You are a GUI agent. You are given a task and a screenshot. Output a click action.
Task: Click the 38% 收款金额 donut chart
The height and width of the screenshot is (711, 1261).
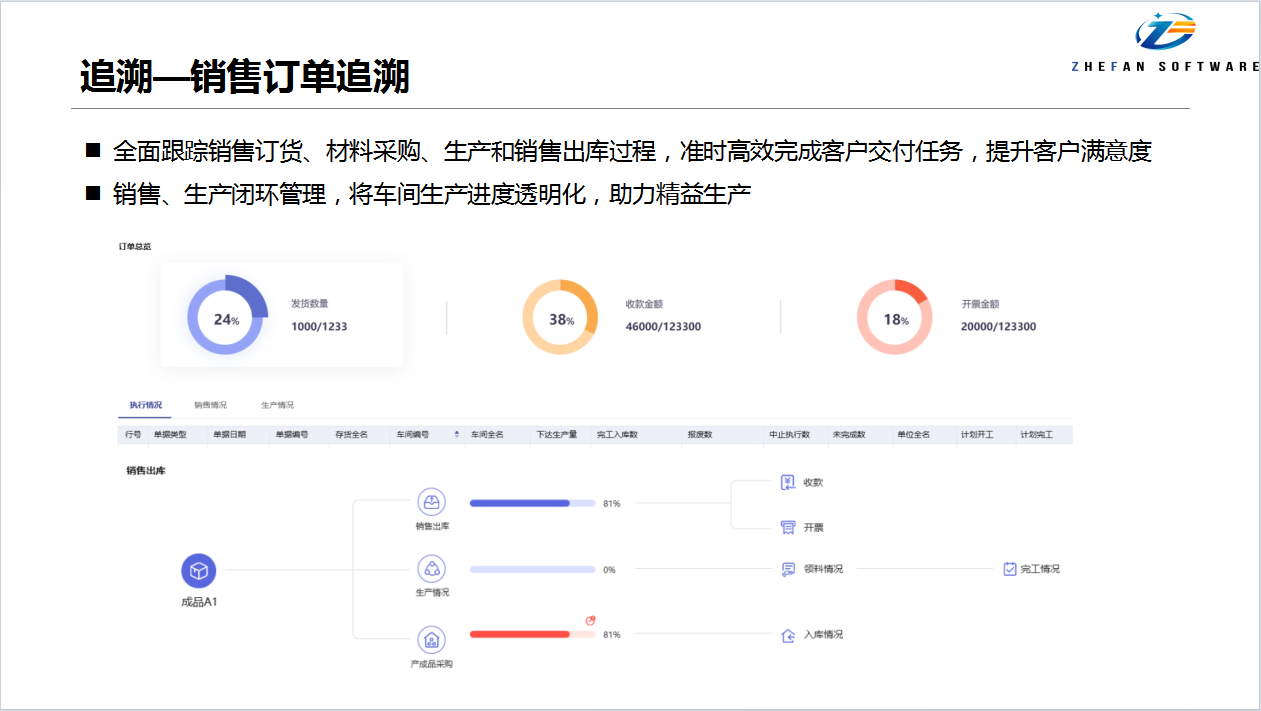pyautogui.click(x=560, y=317)
